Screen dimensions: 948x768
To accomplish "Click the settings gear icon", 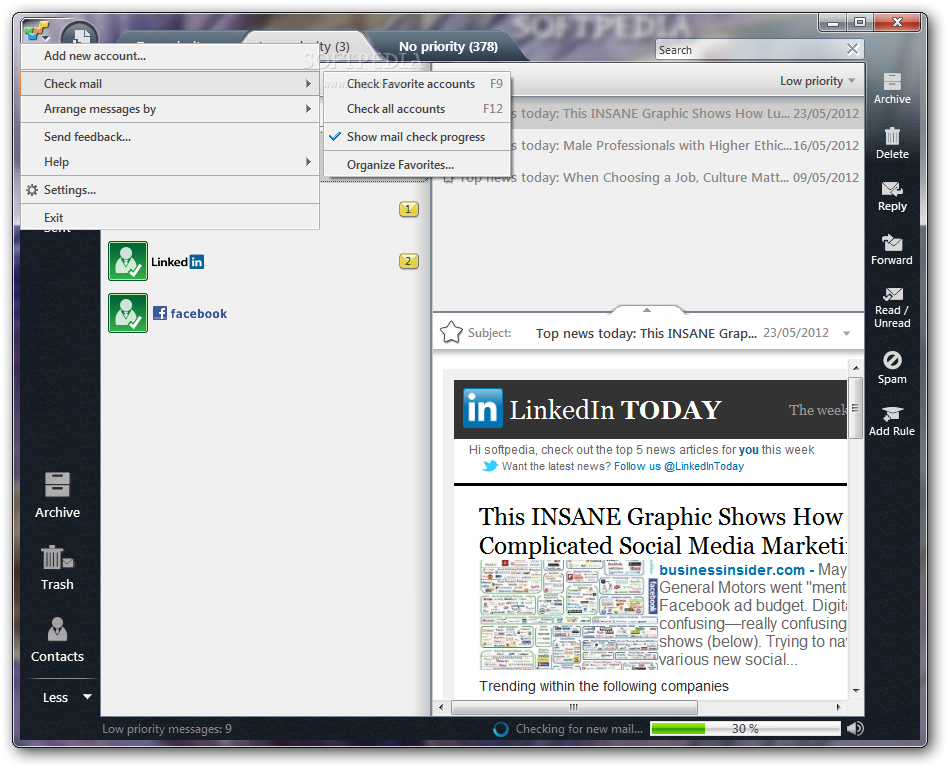I will click(32, 190).
